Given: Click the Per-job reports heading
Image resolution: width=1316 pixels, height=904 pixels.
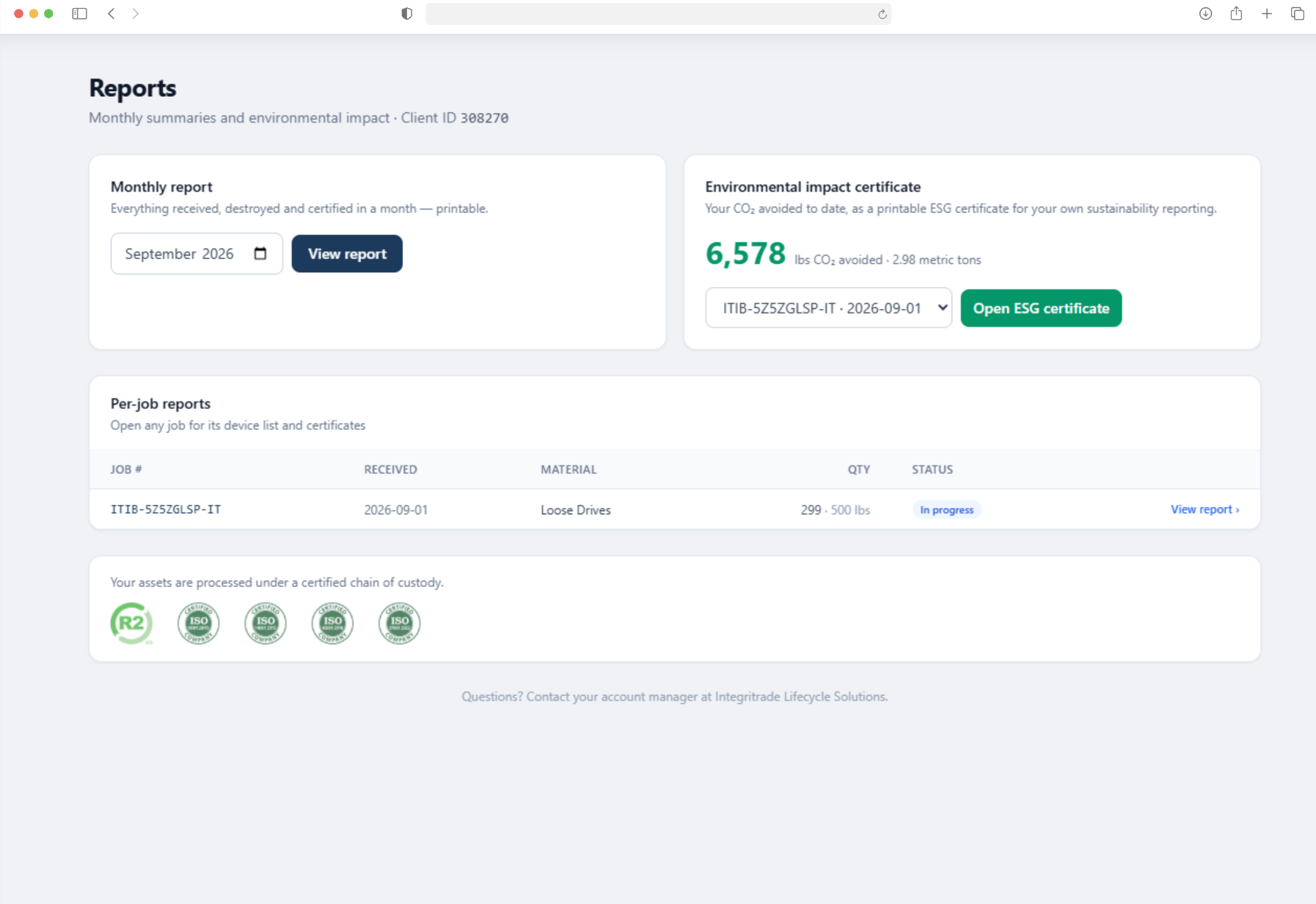Looking at the screenshot, I should tap(161, 404).
